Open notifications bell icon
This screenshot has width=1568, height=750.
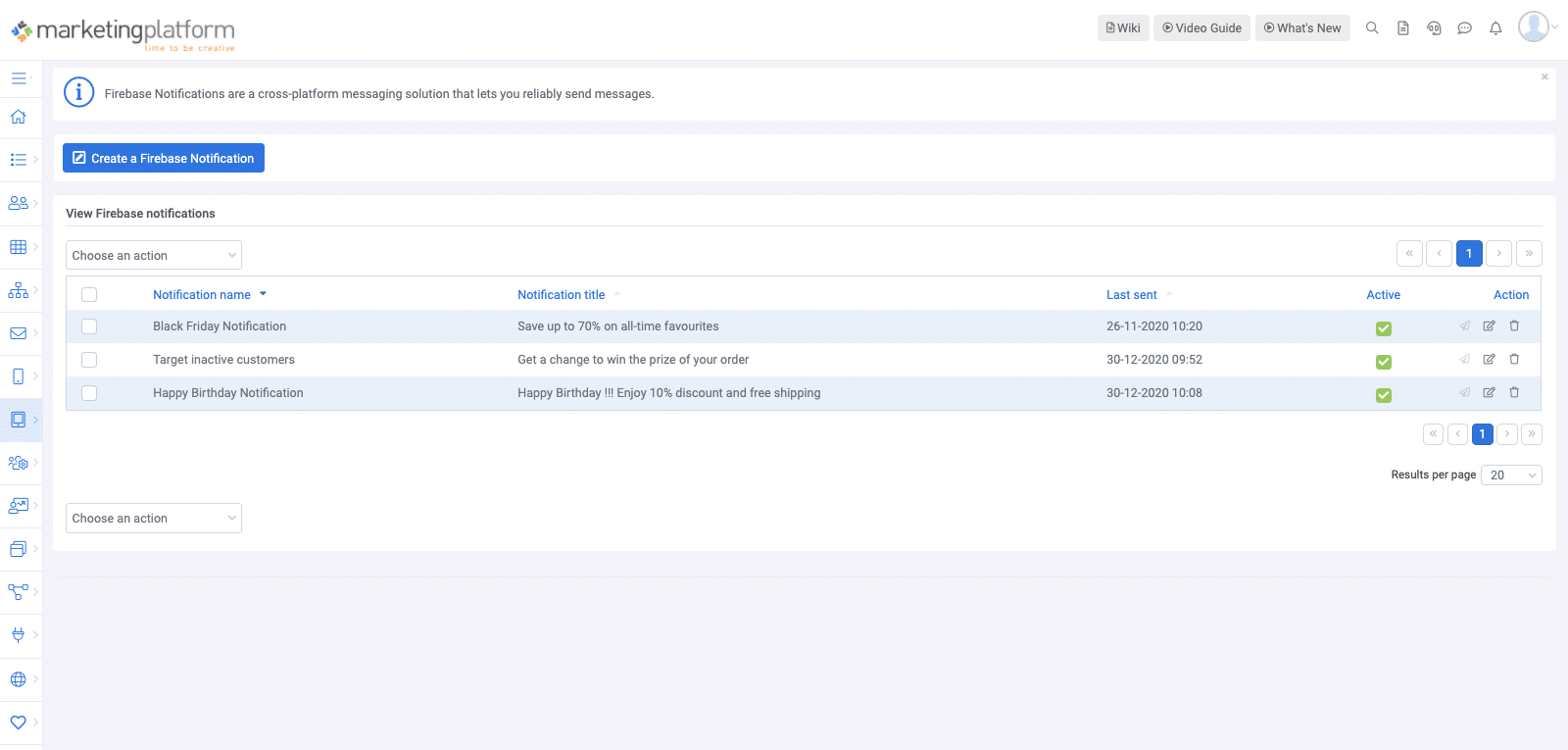1495,28
